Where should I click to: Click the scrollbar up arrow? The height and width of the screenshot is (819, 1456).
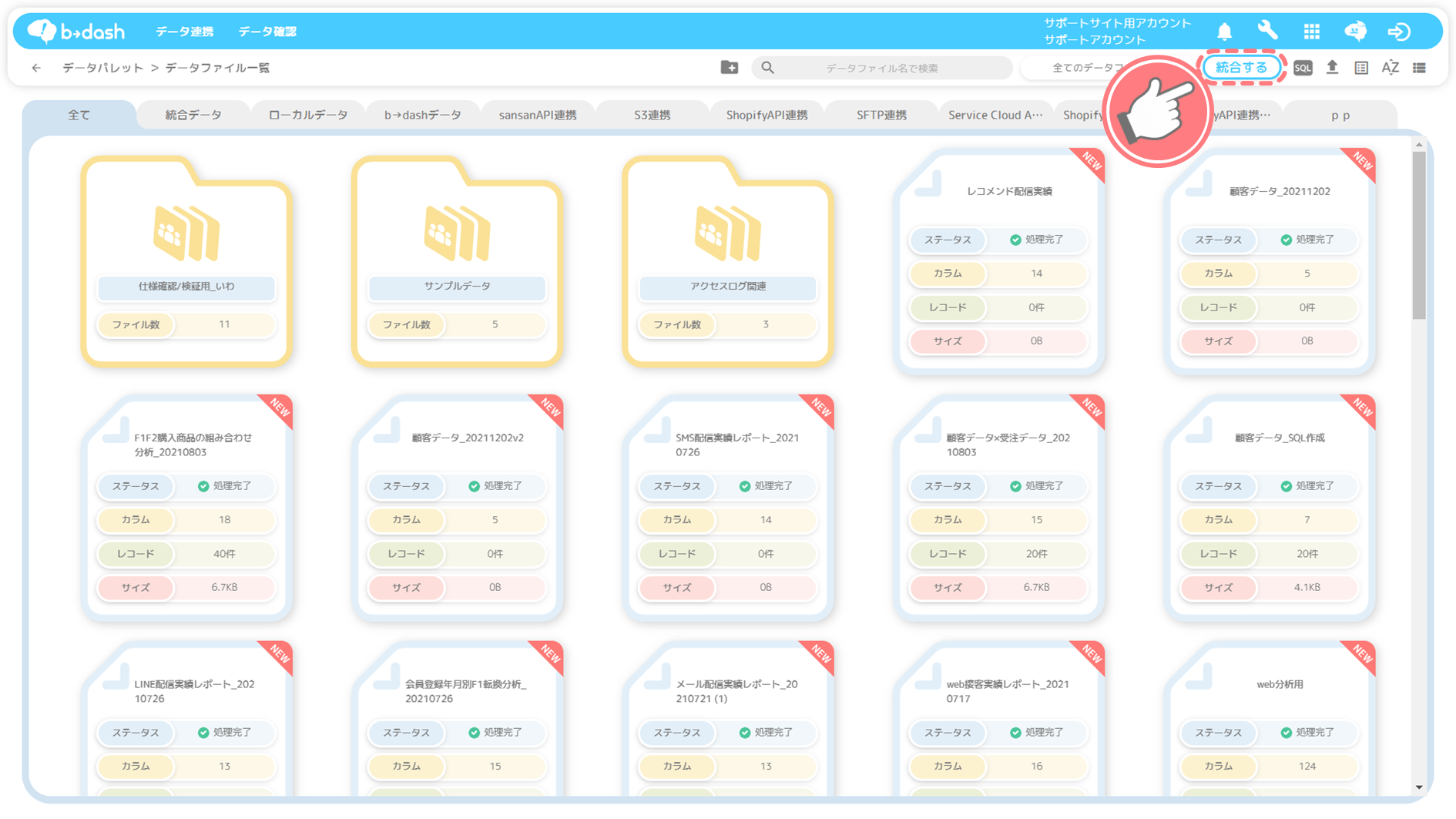(x=1419, y=144)
